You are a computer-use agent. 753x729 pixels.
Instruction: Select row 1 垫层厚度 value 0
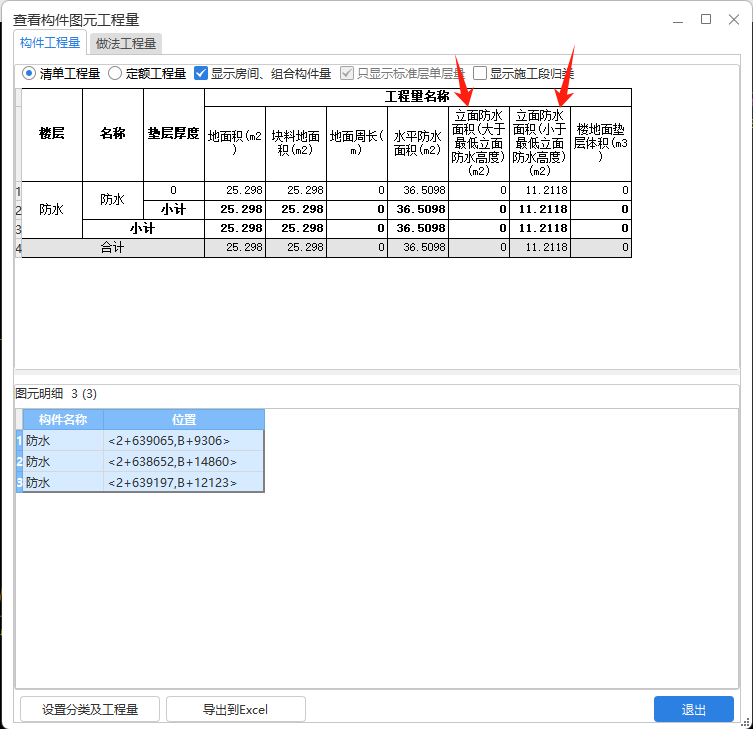[x=174, y=191]
